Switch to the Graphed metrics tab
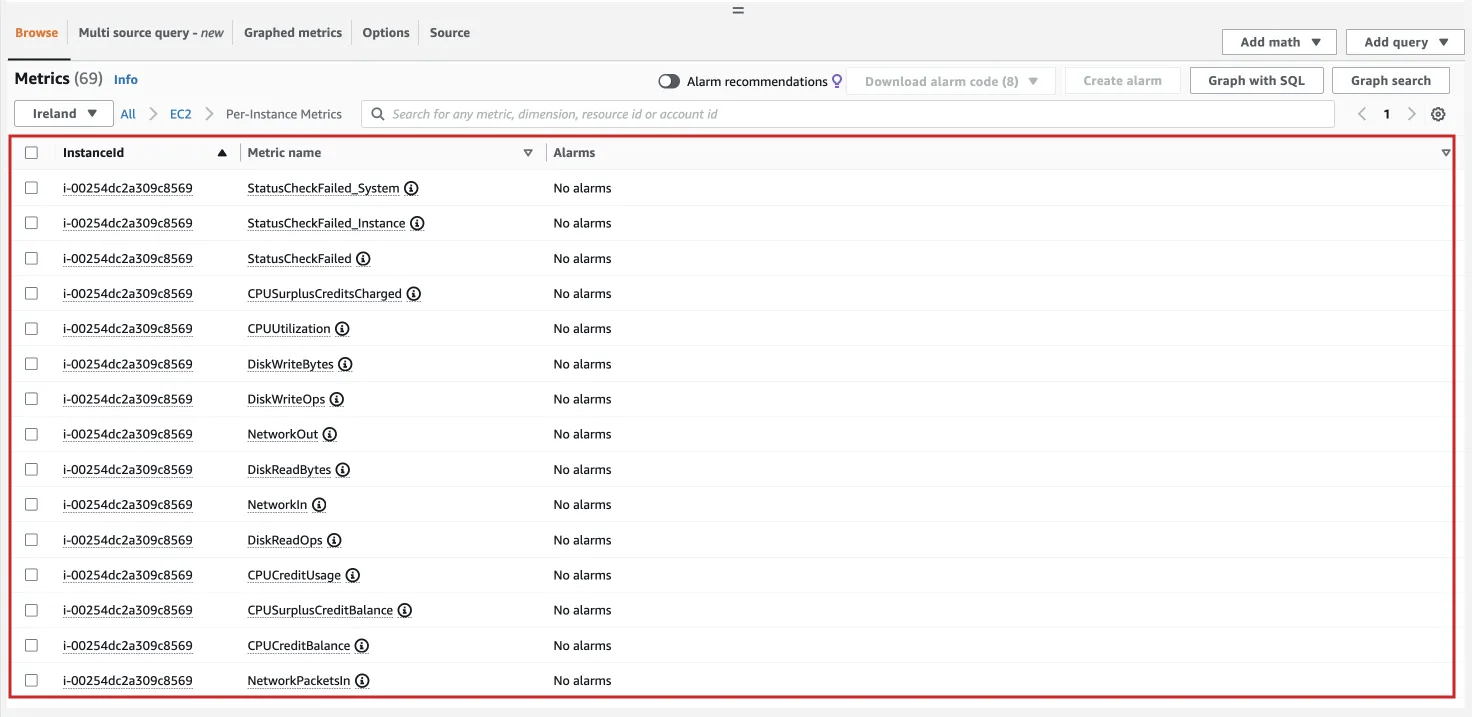Viewport: 1472px width, 717px height. coord(292,32)
